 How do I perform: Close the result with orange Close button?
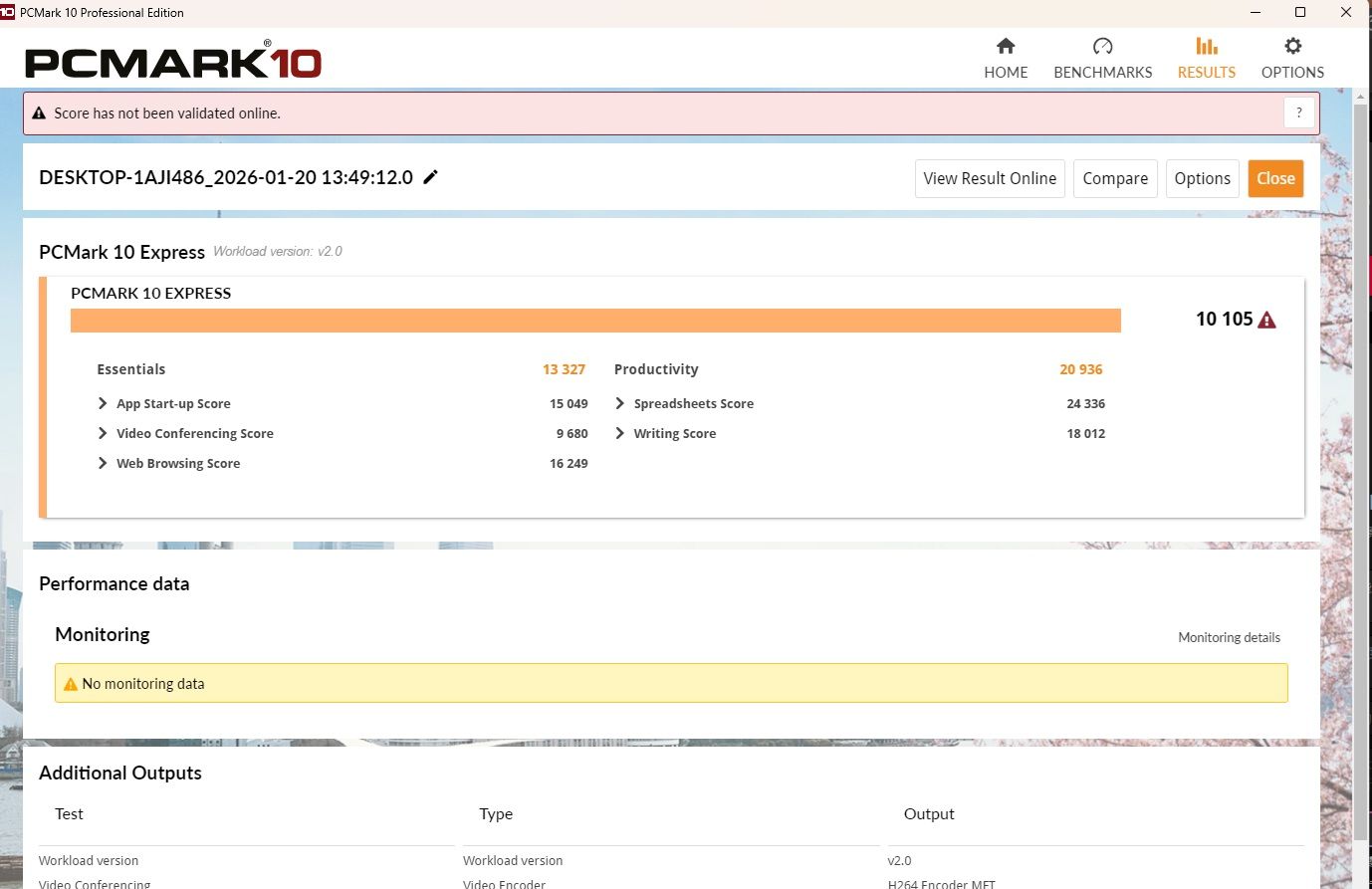pos(1275,178)
